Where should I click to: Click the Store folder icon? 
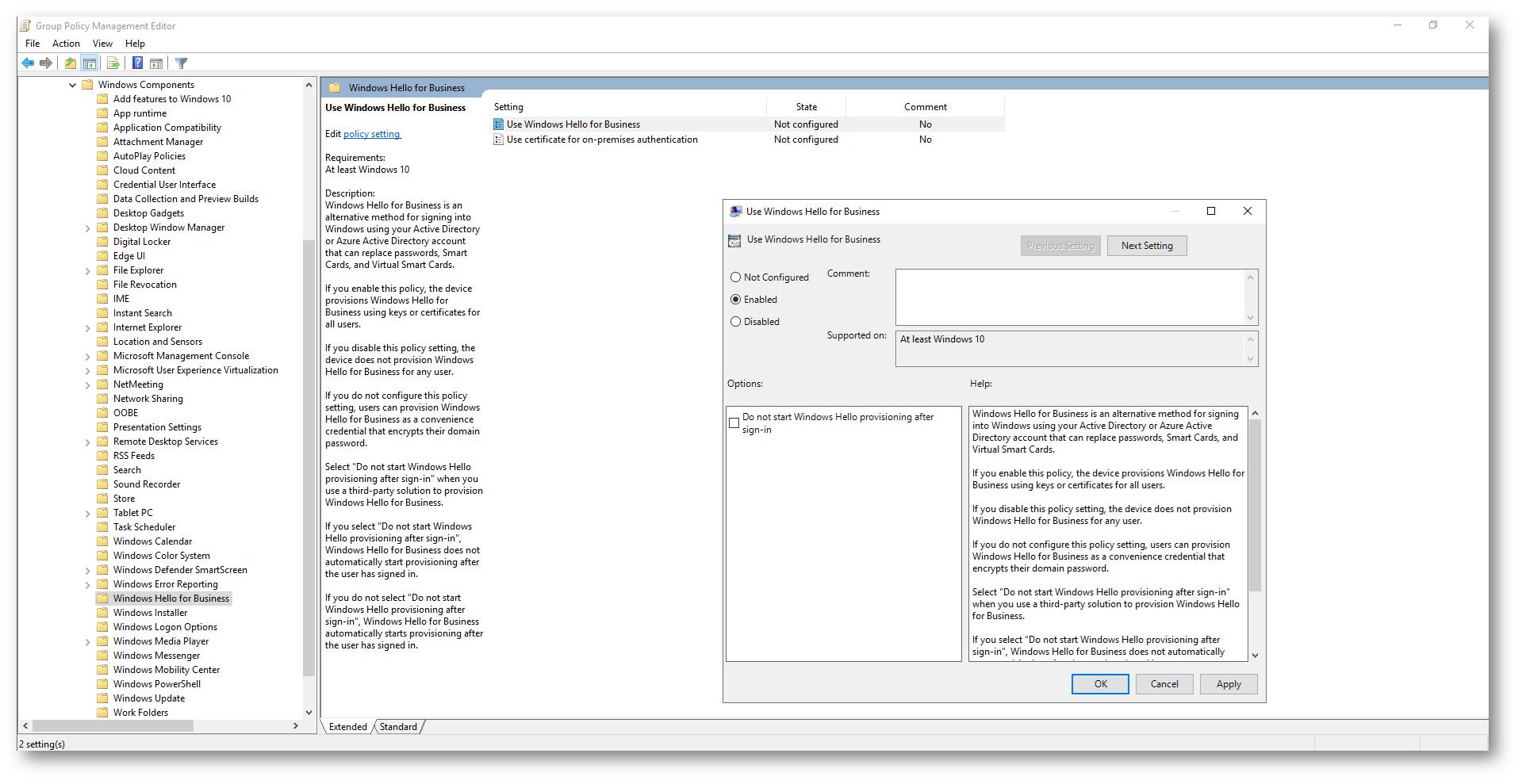pos(102,499)
